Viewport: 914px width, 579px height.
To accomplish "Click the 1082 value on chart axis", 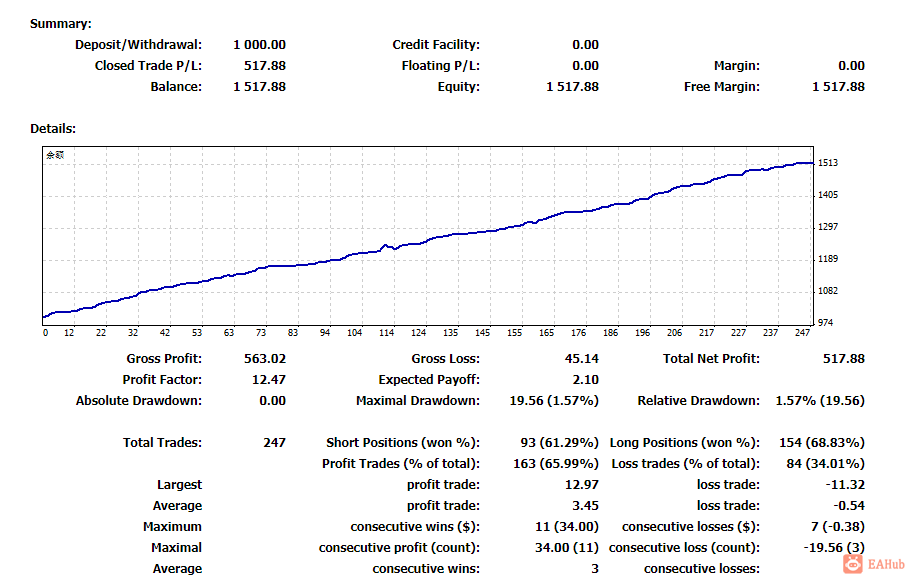I will coord(828,291).
